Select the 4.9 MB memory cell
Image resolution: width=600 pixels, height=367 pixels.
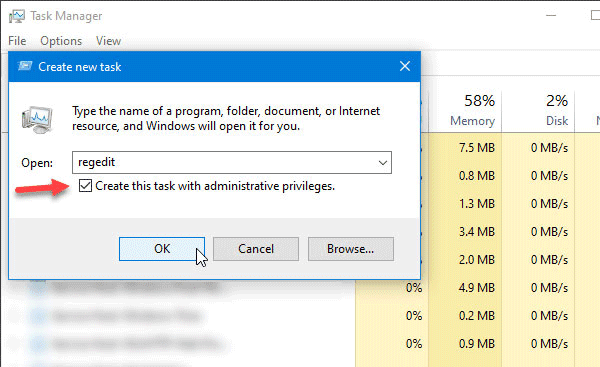click(465, 287)
